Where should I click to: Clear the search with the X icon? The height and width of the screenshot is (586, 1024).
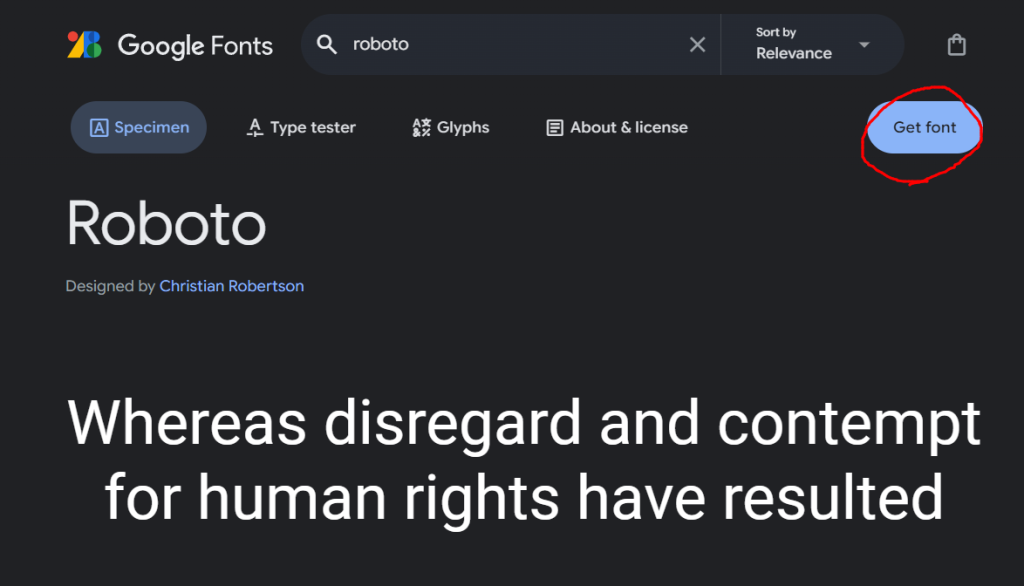point(697,44)
